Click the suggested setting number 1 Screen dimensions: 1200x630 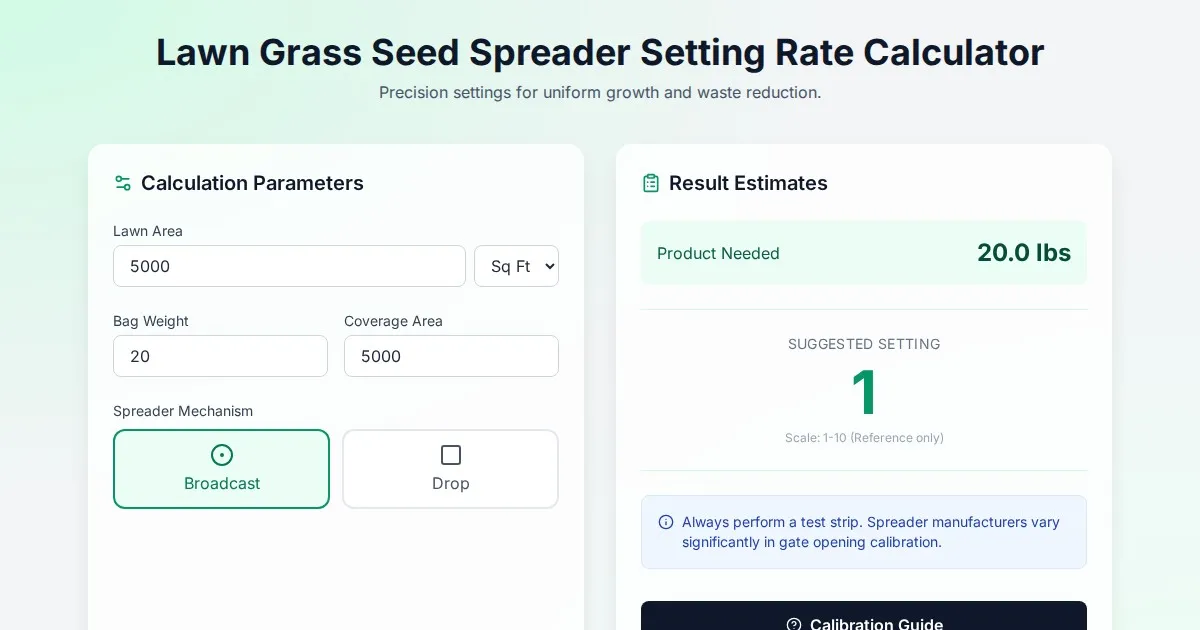864,393
